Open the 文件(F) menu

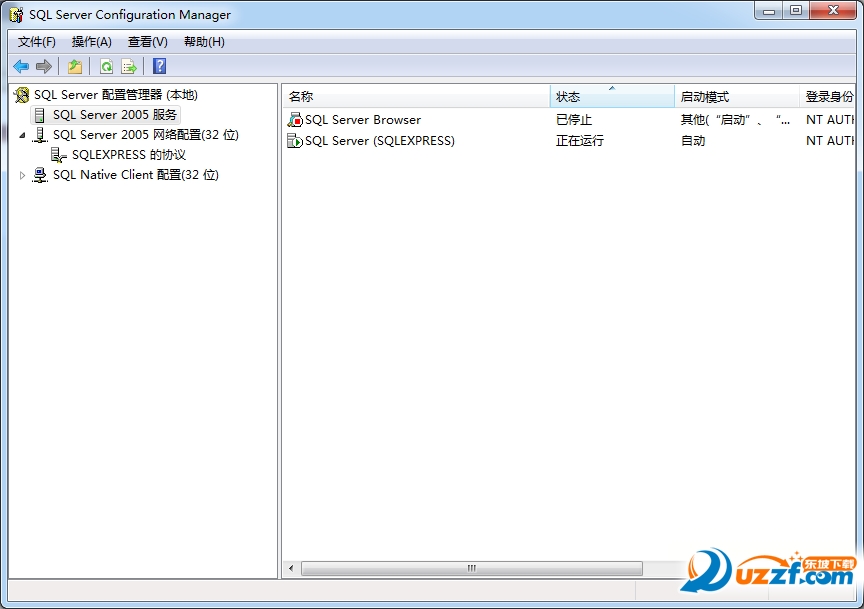point(37,42)
